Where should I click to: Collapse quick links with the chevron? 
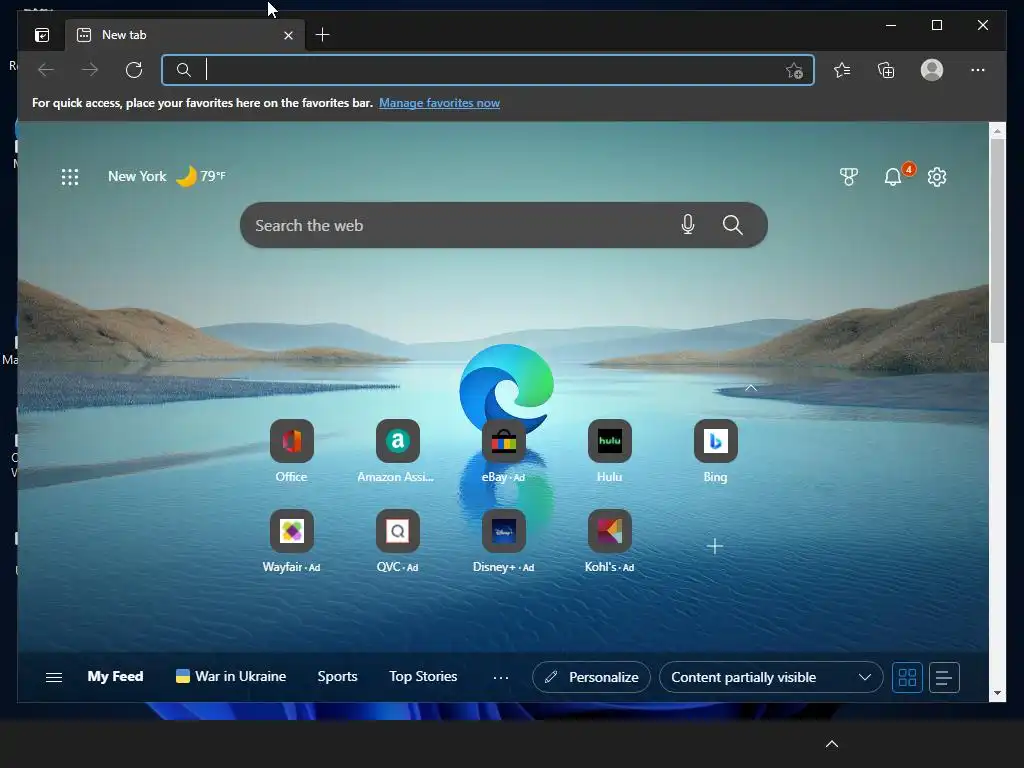(x=751, y=388)
